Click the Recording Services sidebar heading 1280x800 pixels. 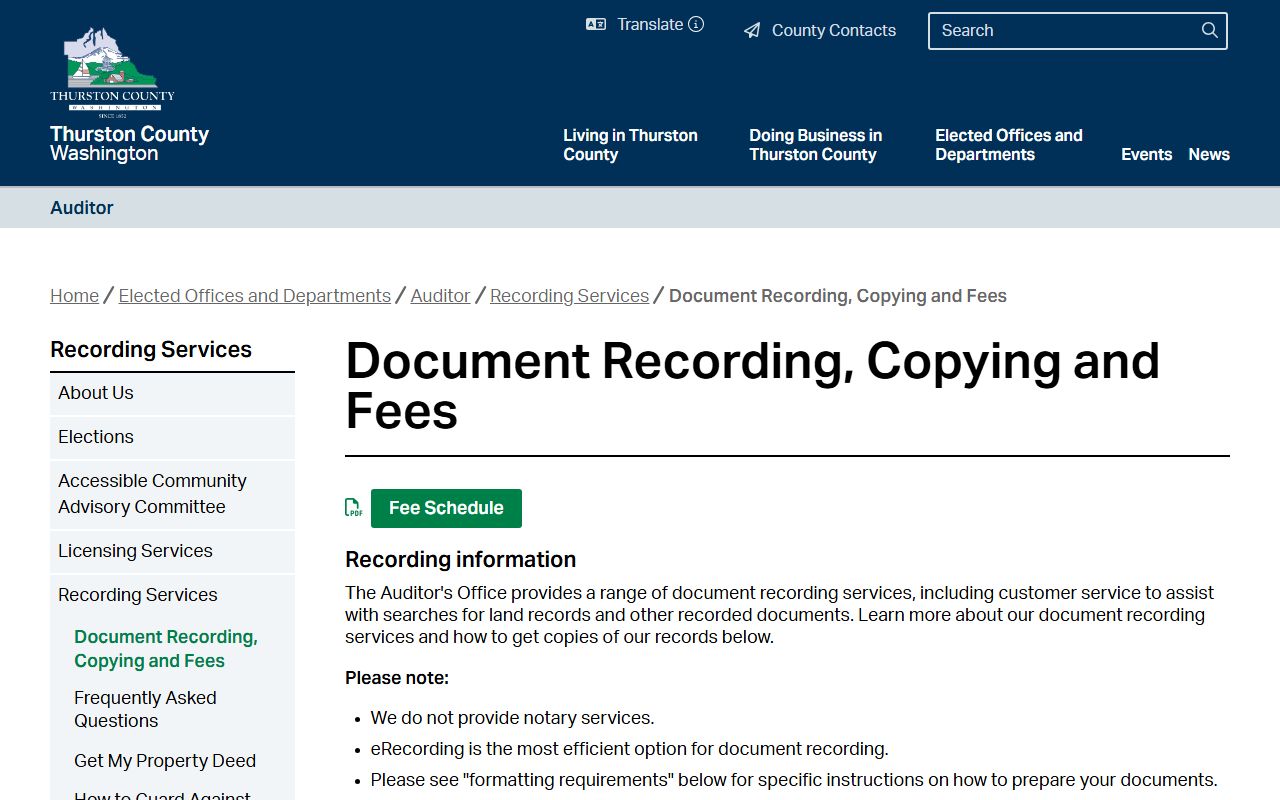tap(151, 350)
